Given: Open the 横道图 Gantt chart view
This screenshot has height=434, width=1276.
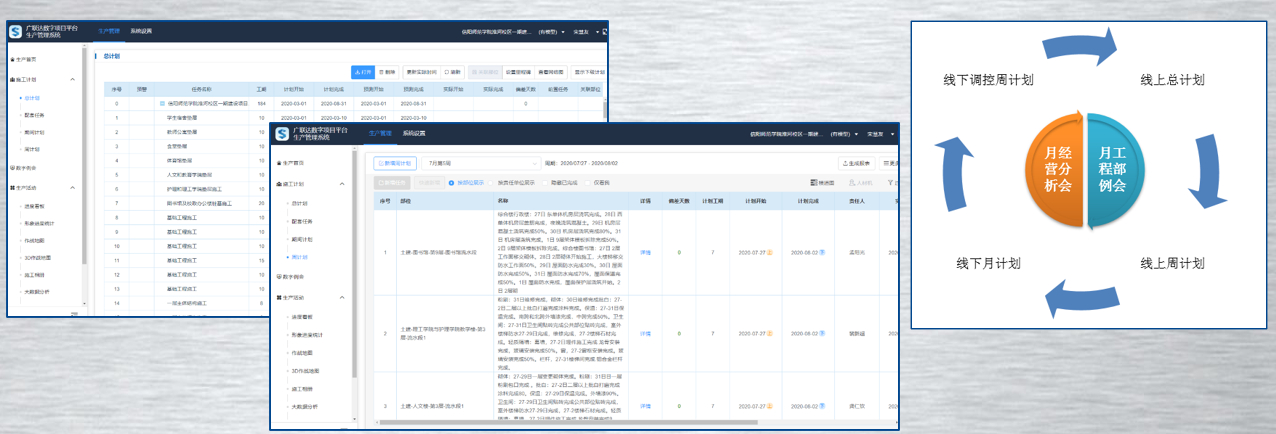Looking at the screenshot, I should click(x=820, y=183).
